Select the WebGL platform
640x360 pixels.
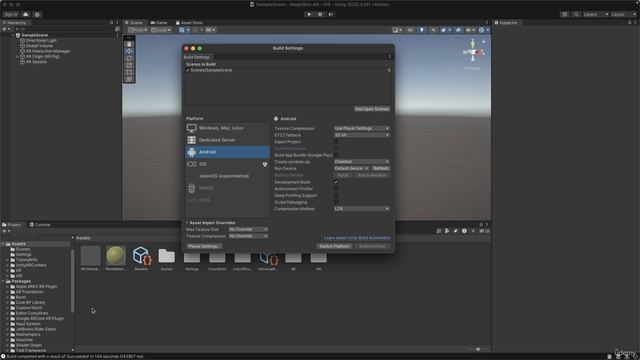coord(227,188)
